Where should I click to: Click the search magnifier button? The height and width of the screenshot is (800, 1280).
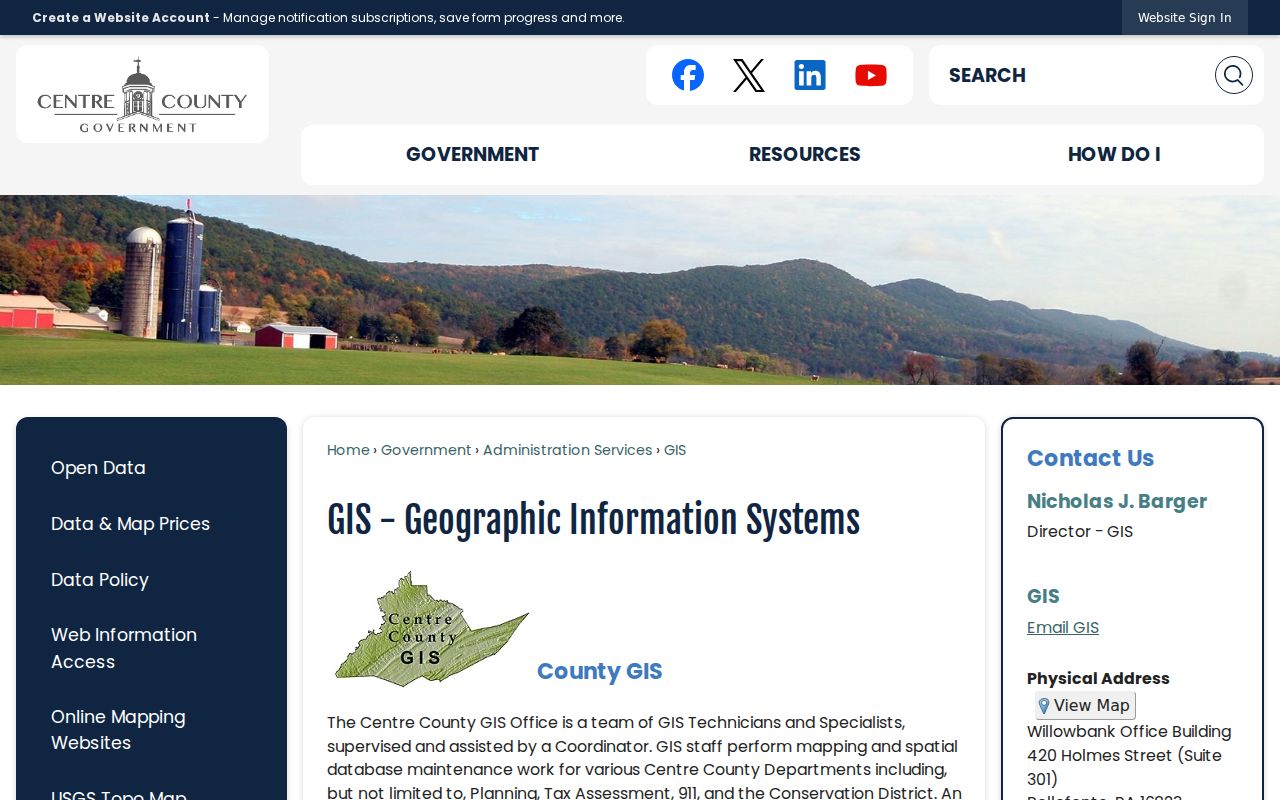pyautogui.click(x=1233, y=75)
